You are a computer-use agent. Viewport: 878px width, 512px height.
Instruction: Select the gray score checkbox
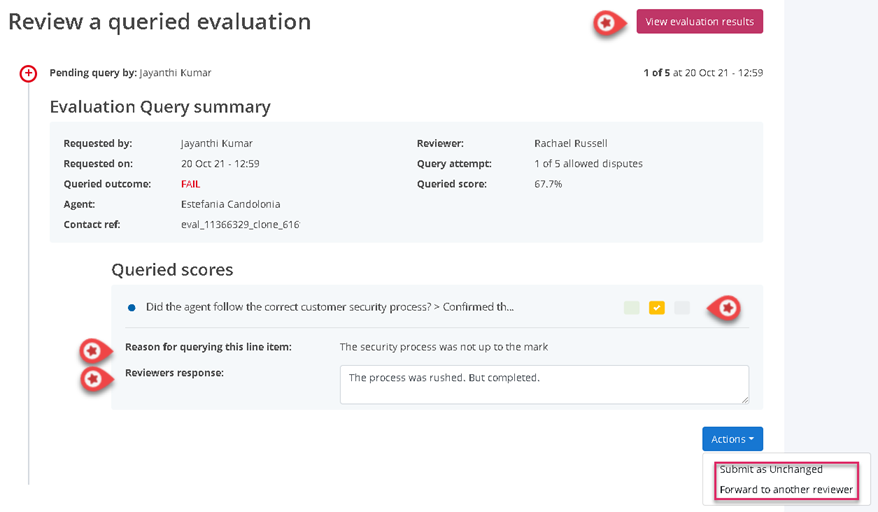click(682, 308)
